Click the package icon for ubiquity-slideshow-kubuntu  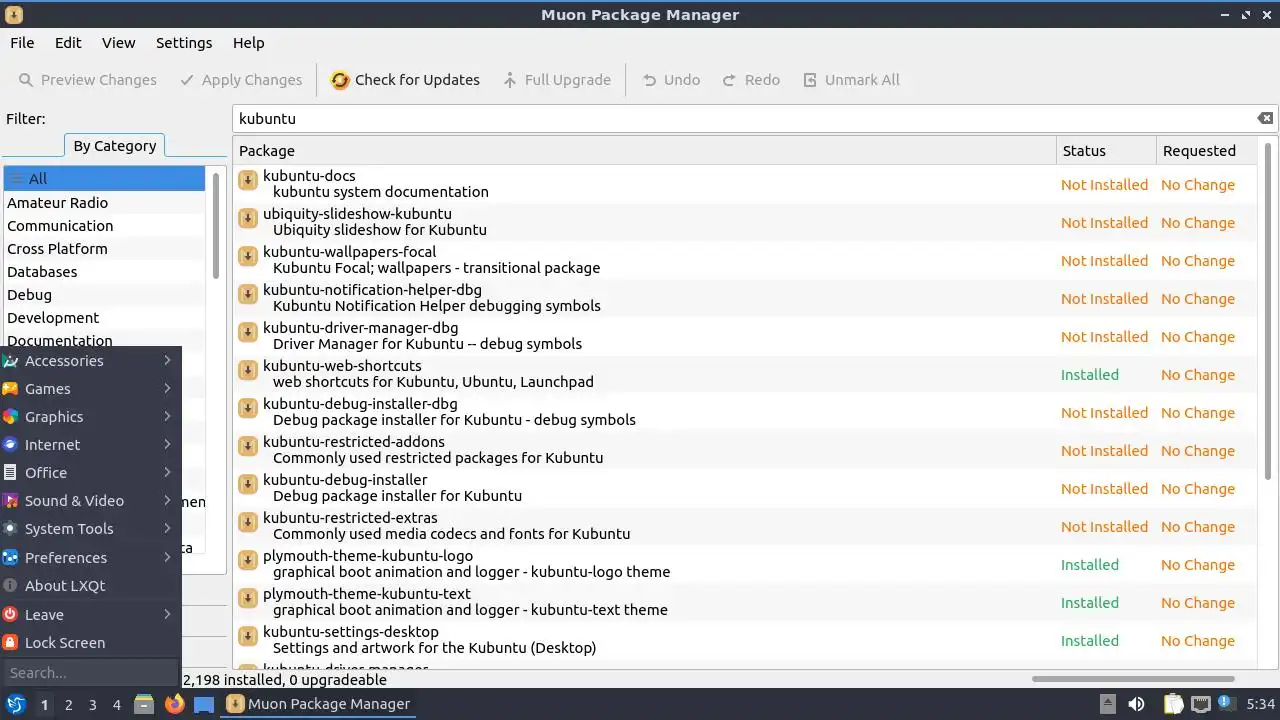point(248,219)
